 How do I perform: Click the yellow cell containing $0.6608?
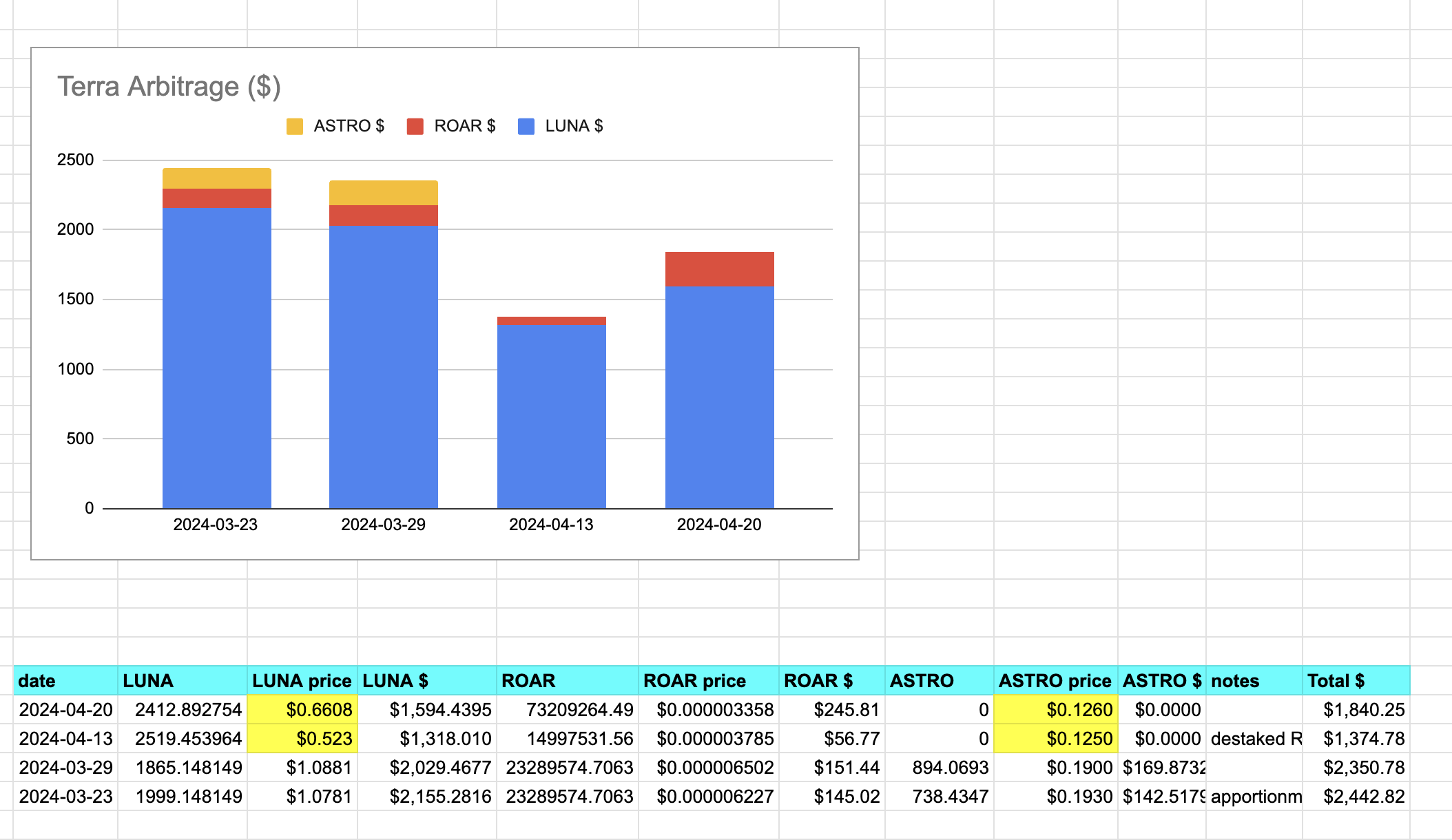tap(302, 710)
